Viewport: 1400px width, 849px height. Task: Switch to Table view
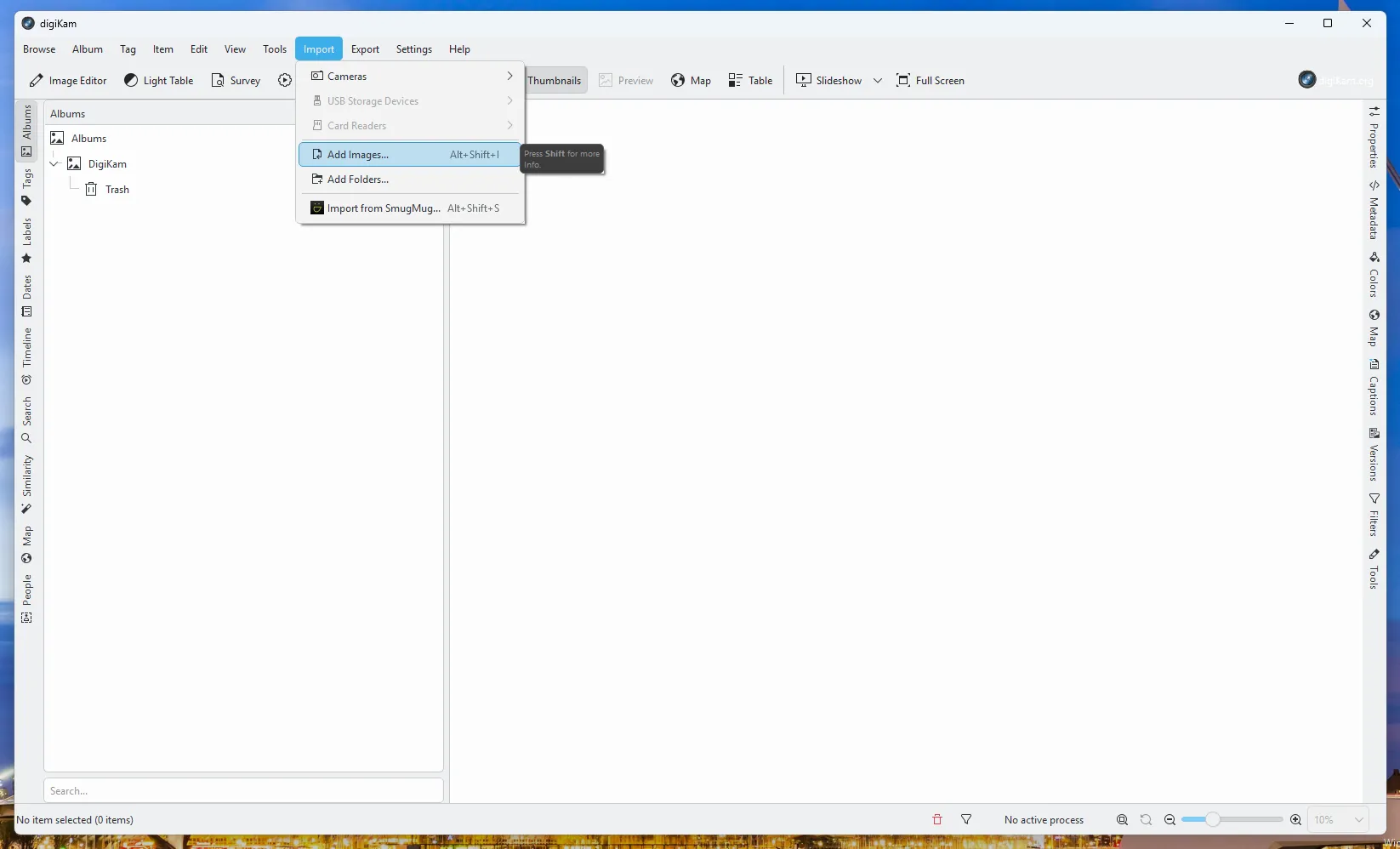click(750, 81)
